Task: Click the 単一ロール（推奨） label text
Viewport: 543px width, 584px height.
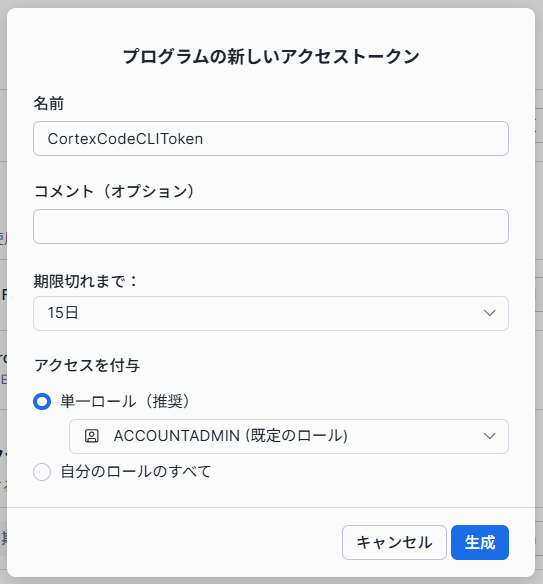Action: coord(125,402)
